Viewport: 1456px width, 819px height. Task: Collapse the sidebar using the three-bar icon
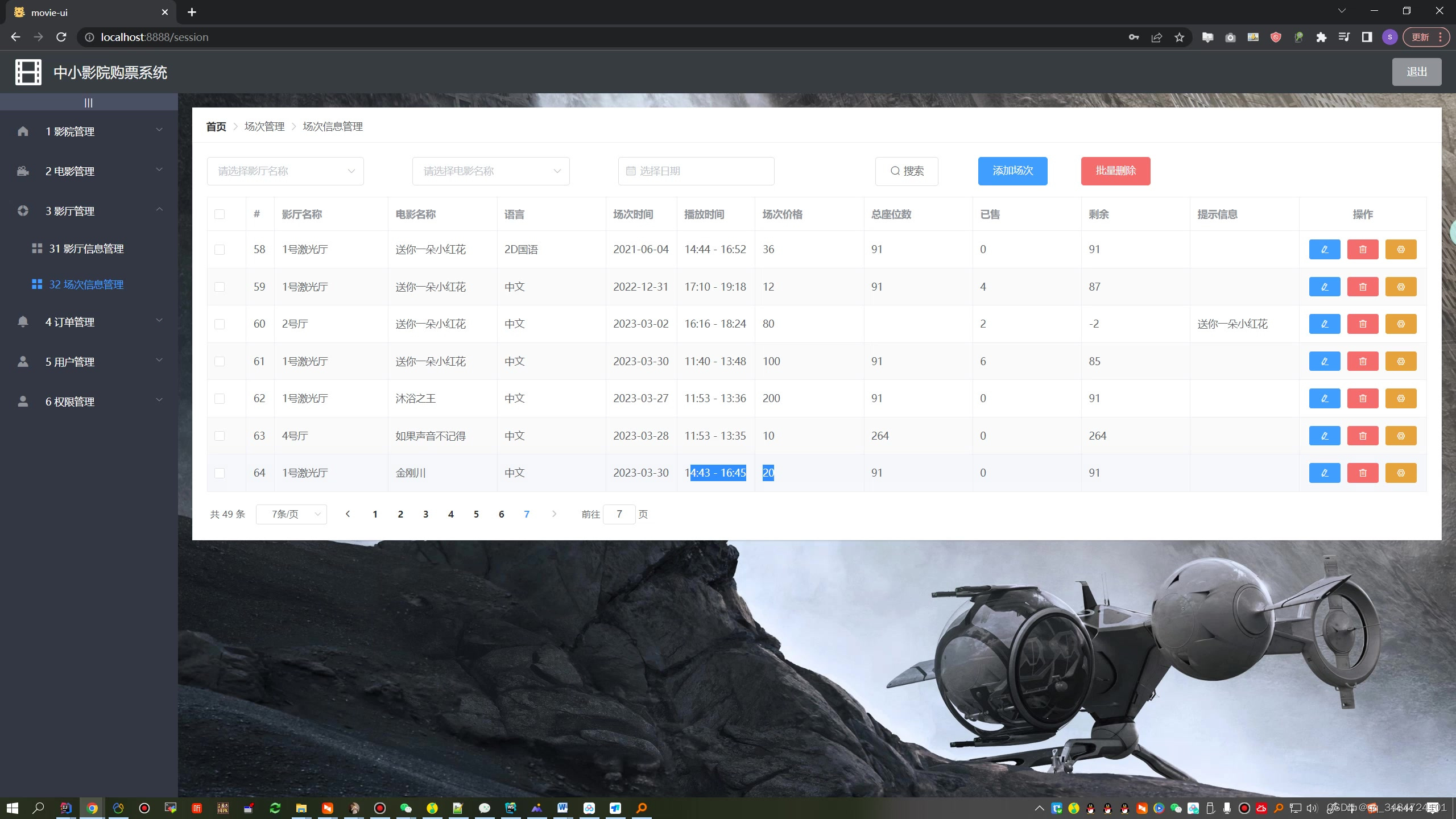88,103
